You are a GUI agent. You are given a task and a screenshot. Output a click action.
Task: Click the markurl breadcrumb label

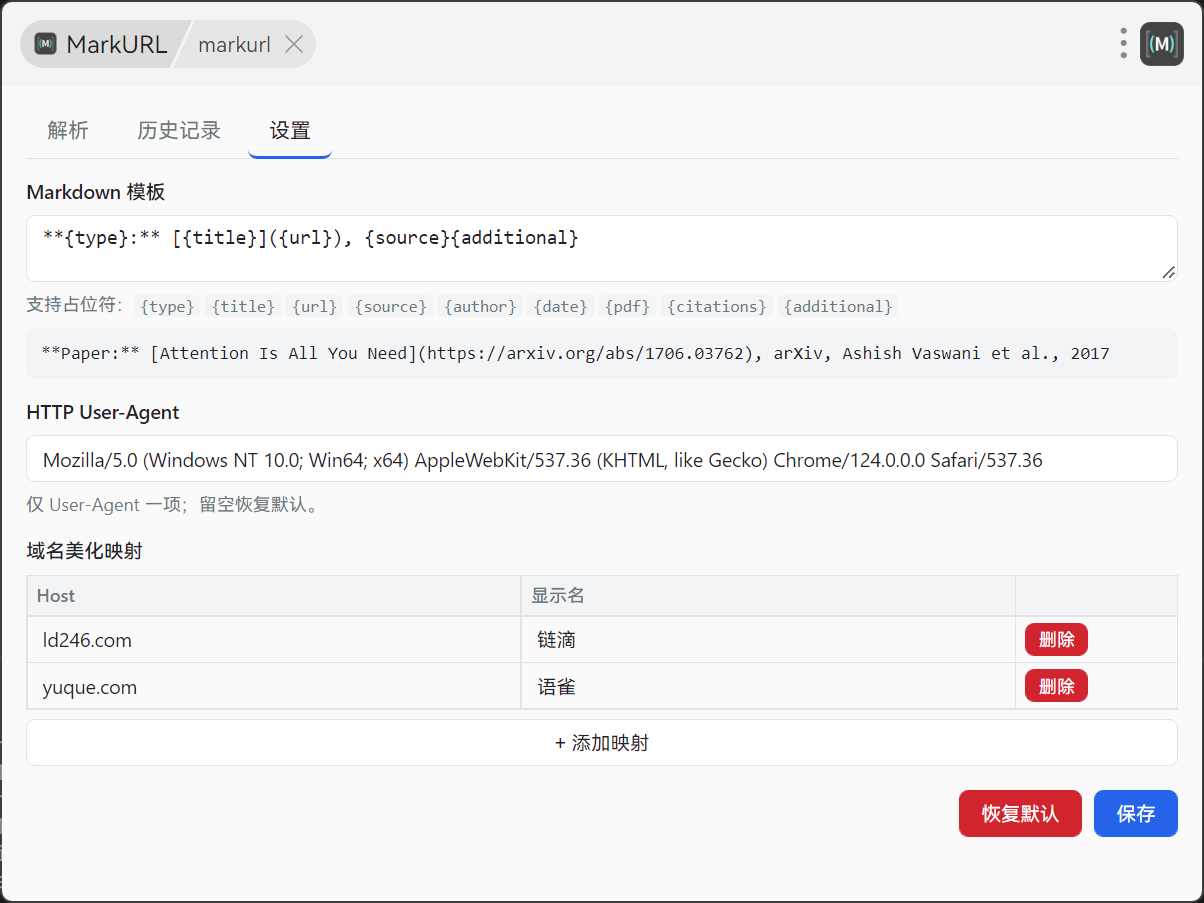tap(234, 45)
